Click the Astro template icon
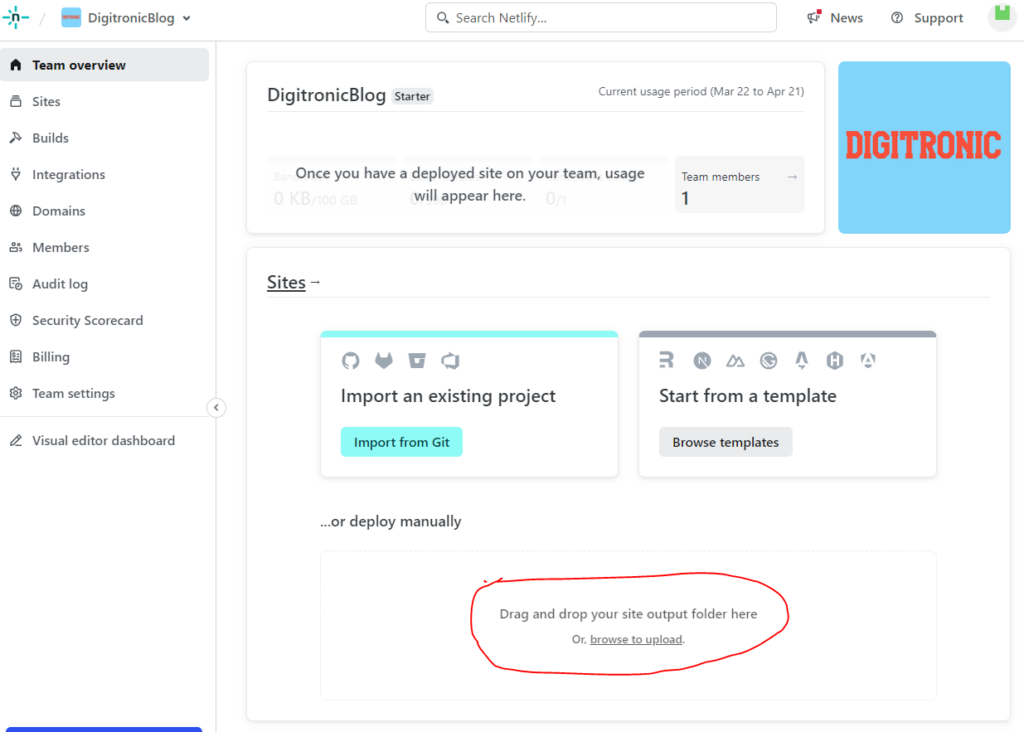The height and width of the screenshot is (732, 1024). click(802, 360)
